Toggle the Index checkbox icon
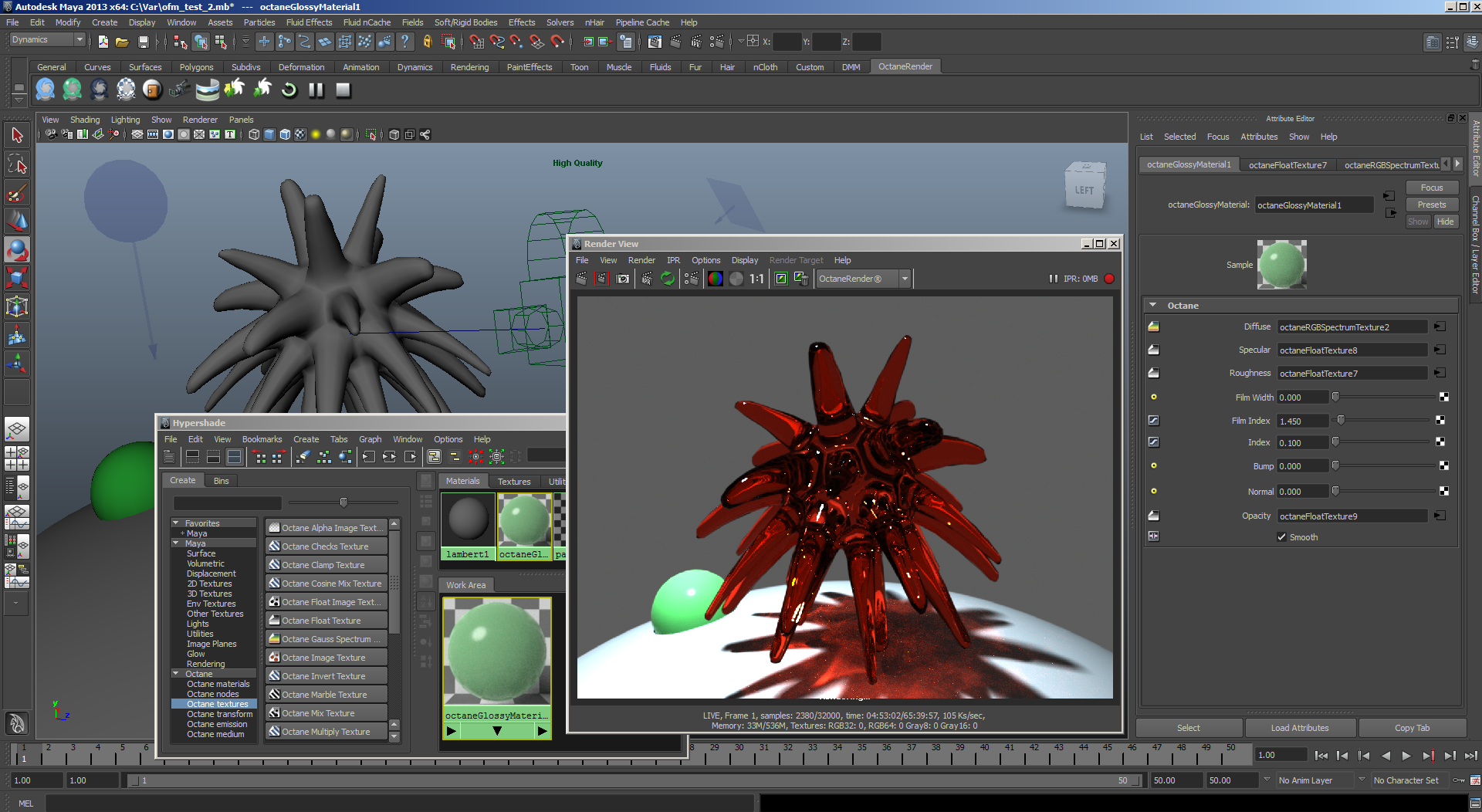1482x812 pixels. (x=1153, y=442)
